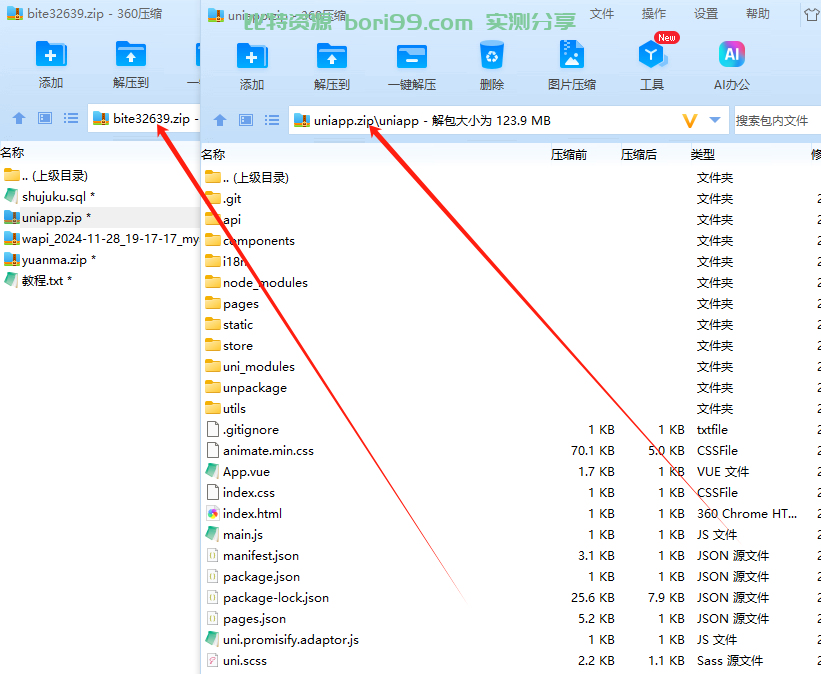Switch to list view in uniapp window

pos(272,120)
